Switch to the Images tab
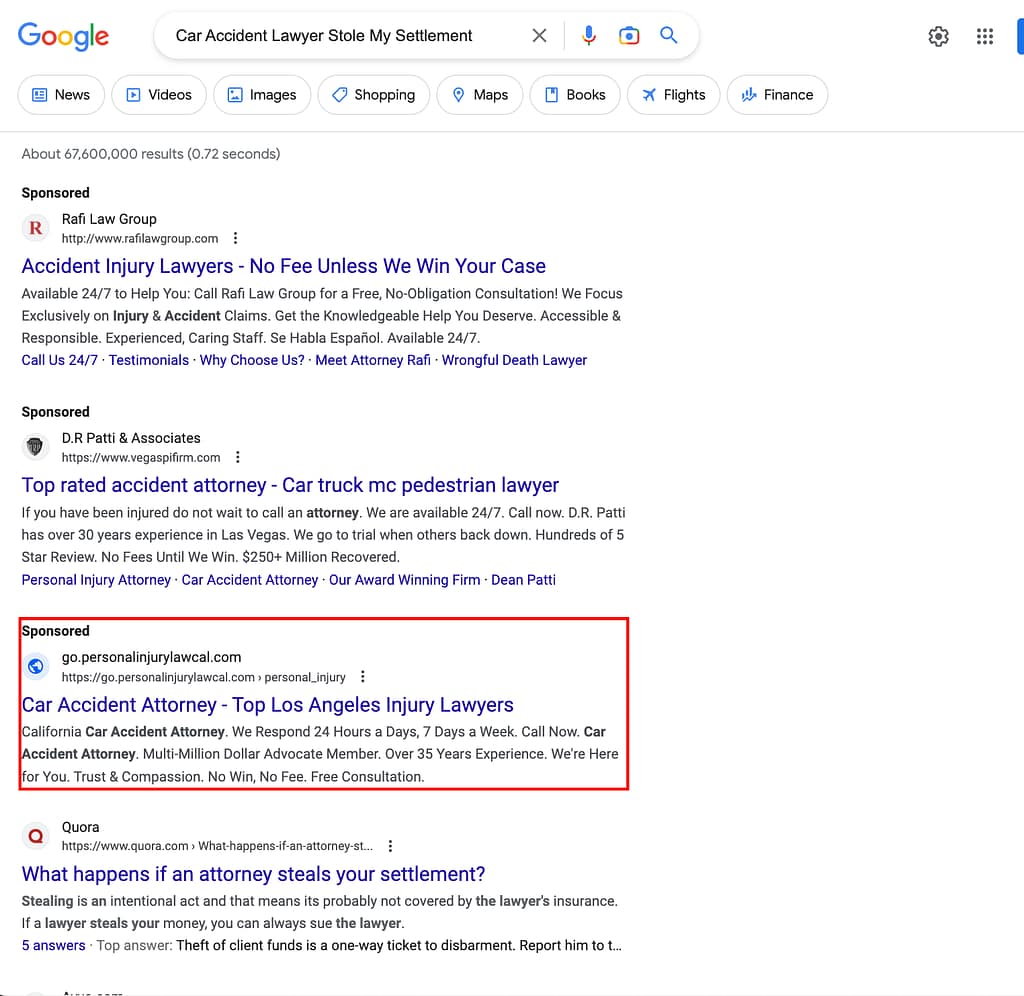Image resolution: width=1024 pixels, height=996 pixels. click(x=262, y=95)
